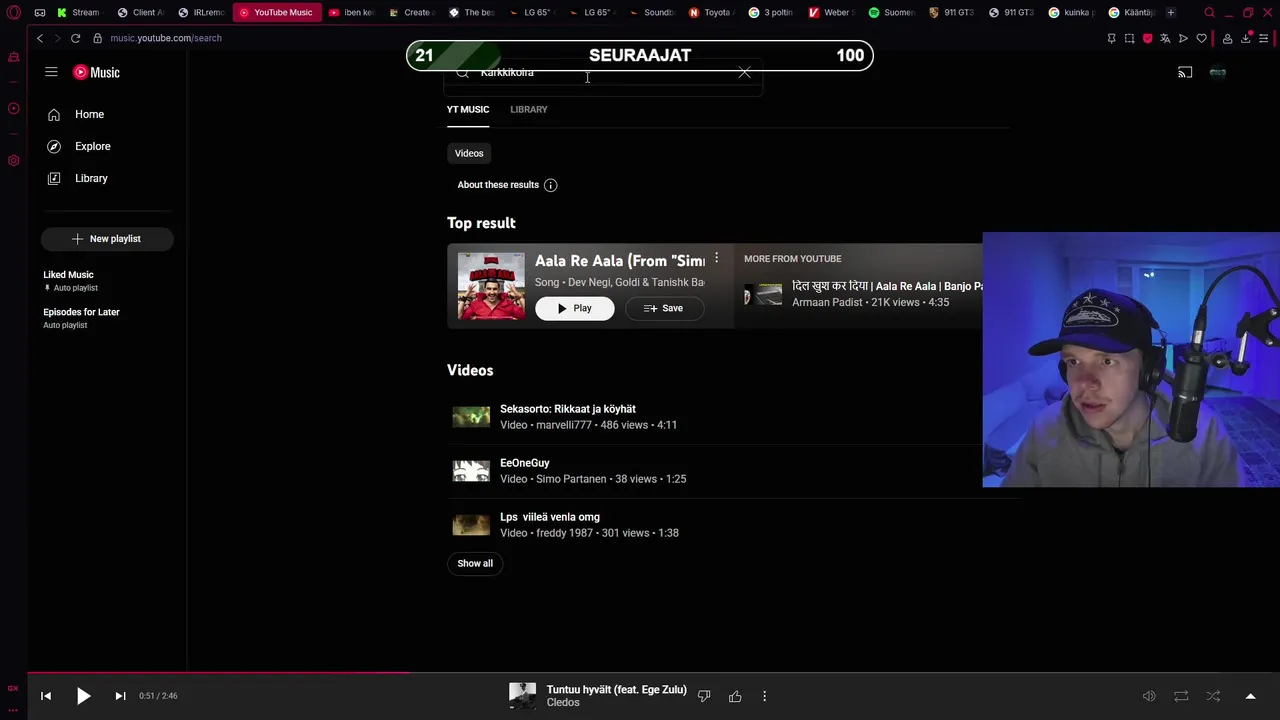Resume playback with the play button
The width and height of the screenshot is (1280, 720).
coord(84,696)
